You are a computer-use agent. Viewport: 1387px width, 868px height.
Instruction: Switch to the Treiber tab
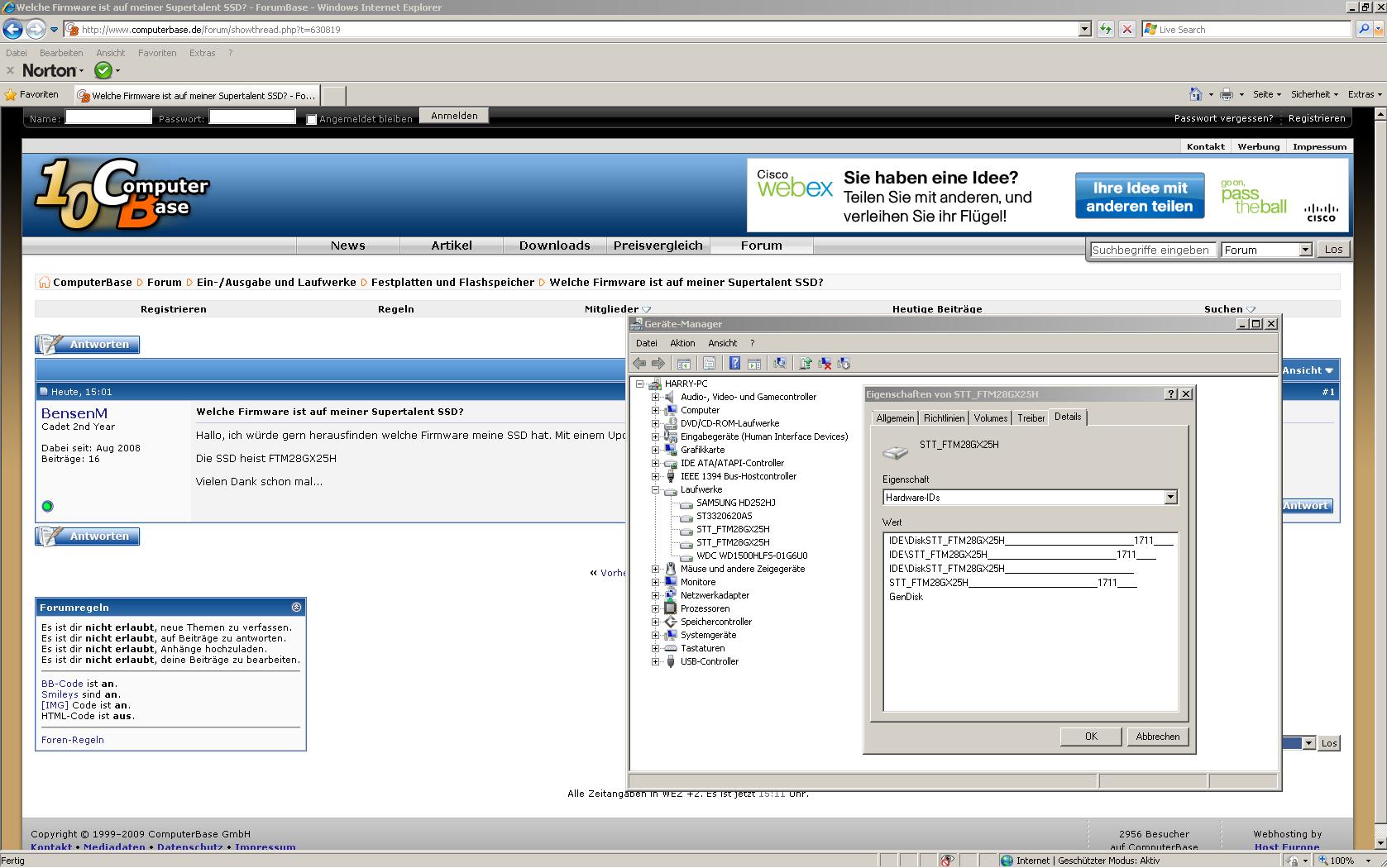point(1031,418)
